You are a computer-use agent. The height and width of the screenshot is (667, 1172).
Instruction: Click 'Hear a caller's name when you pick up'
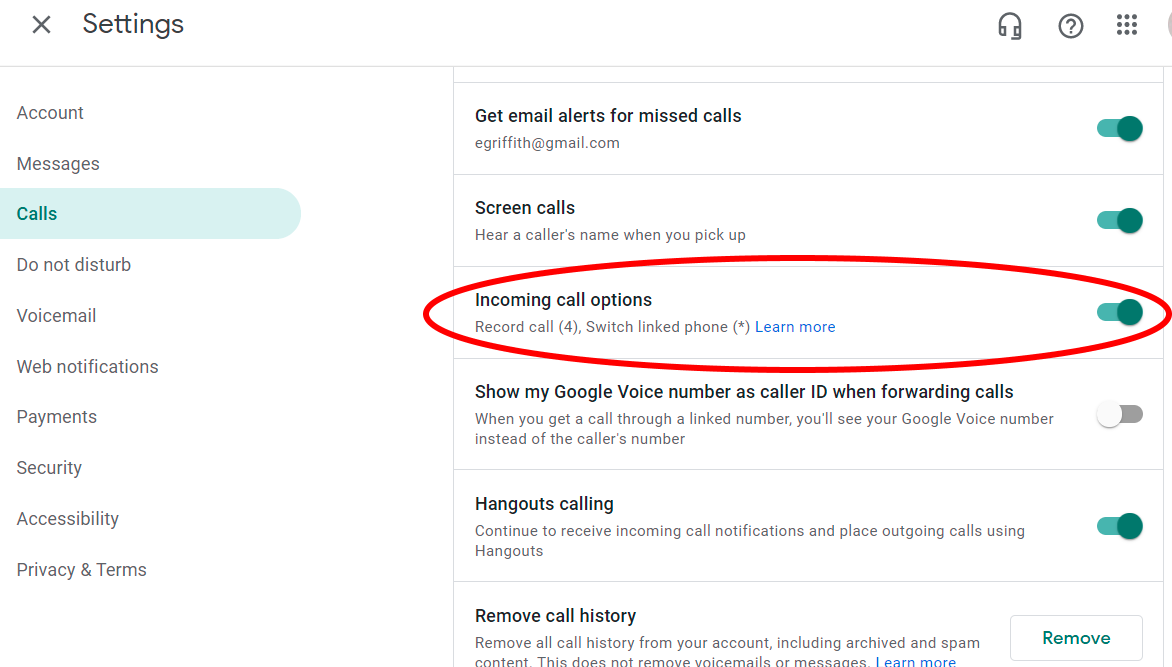(610, 235)
